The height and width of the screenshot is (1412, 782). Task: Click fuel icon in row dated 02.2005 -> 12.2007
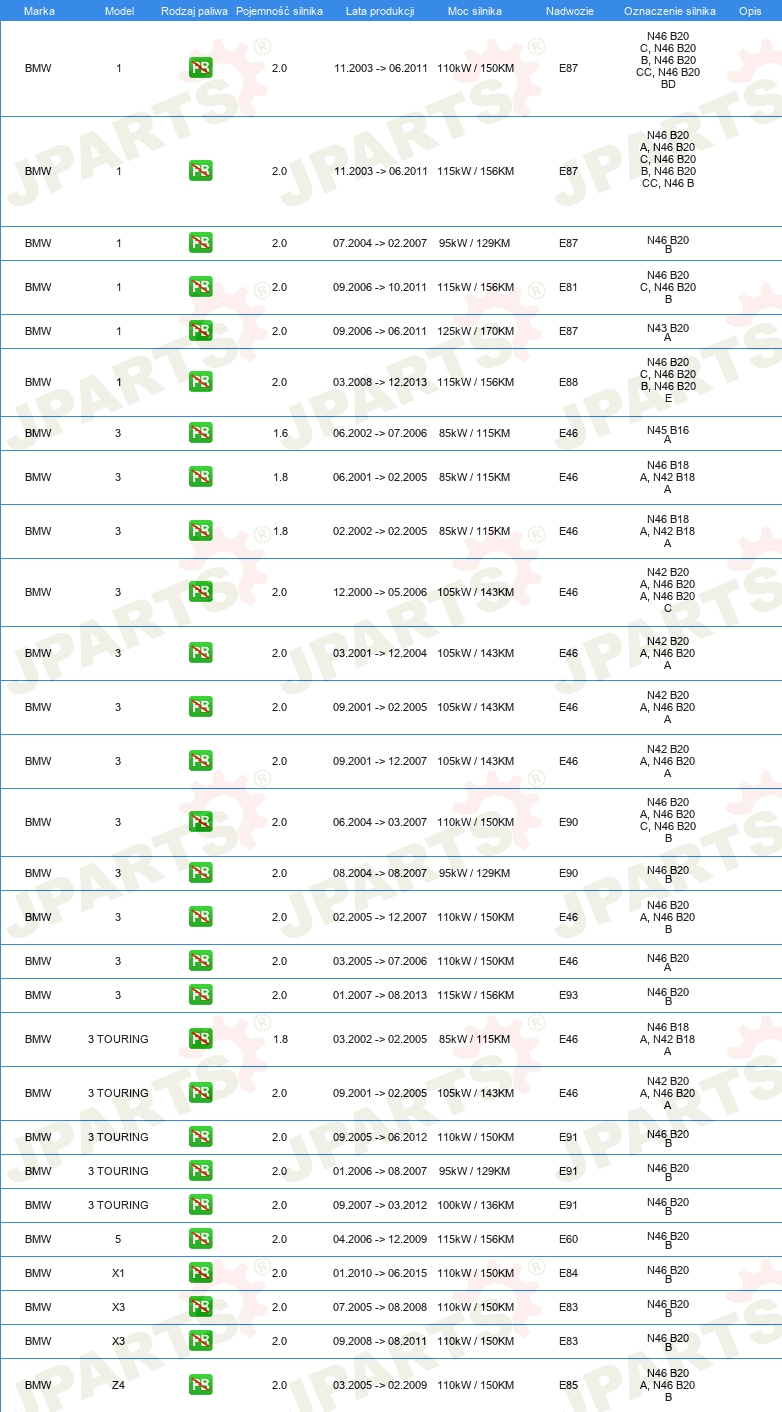pos(201,917)
